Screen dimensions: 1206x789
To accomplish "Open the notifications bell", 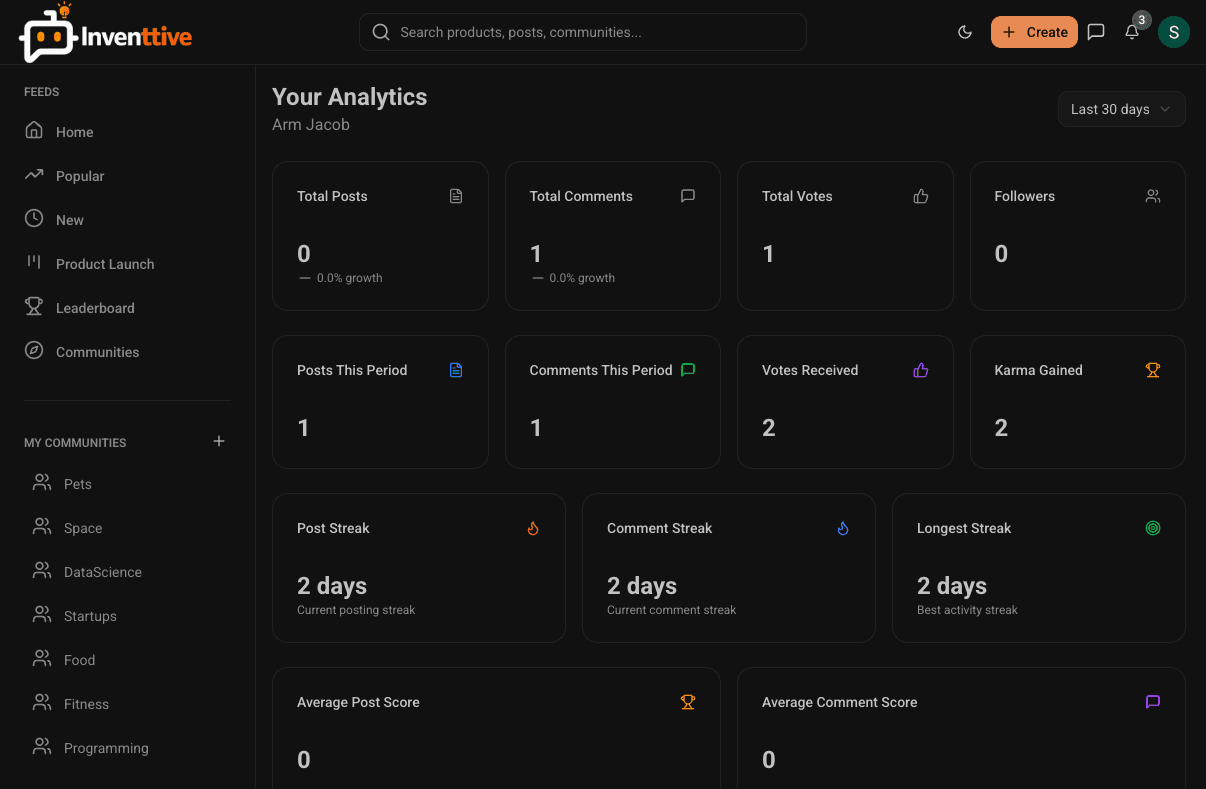I will point(1132,32).
